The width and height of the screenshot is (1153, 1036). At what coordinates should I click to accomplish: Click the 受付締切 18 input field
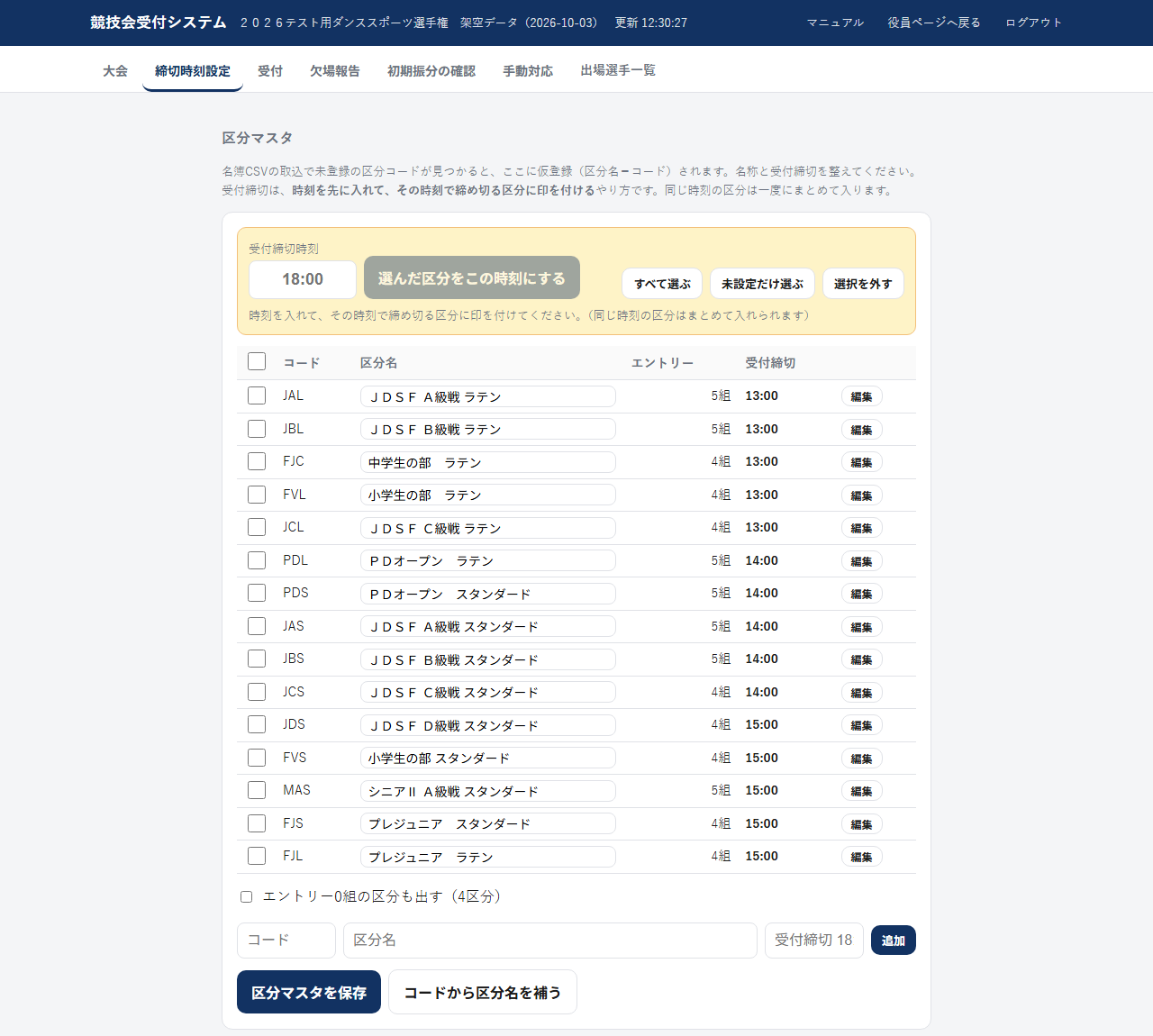(x=814, y=941)
